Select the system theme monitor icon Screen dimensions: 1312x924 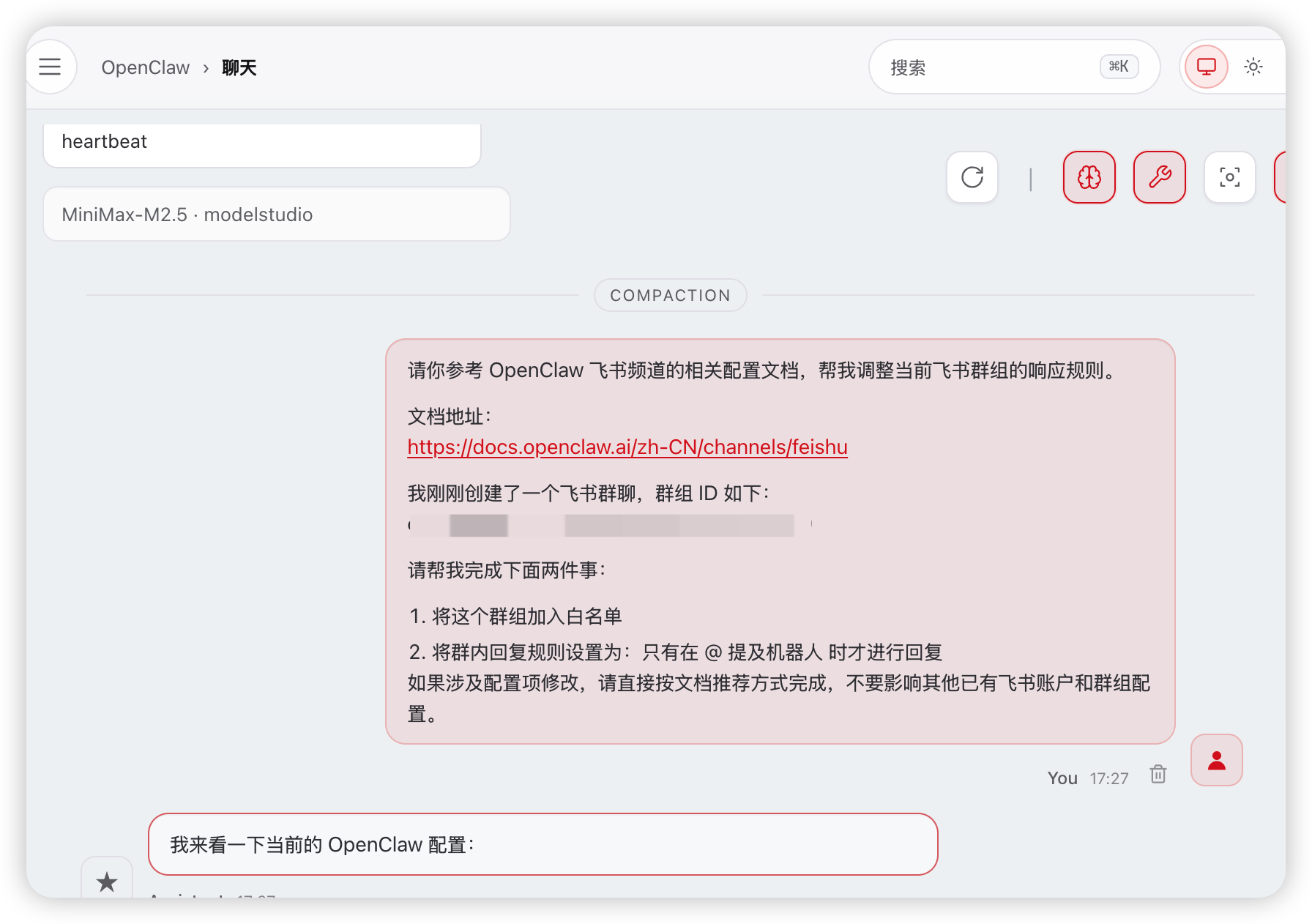tap(1206, 67)
